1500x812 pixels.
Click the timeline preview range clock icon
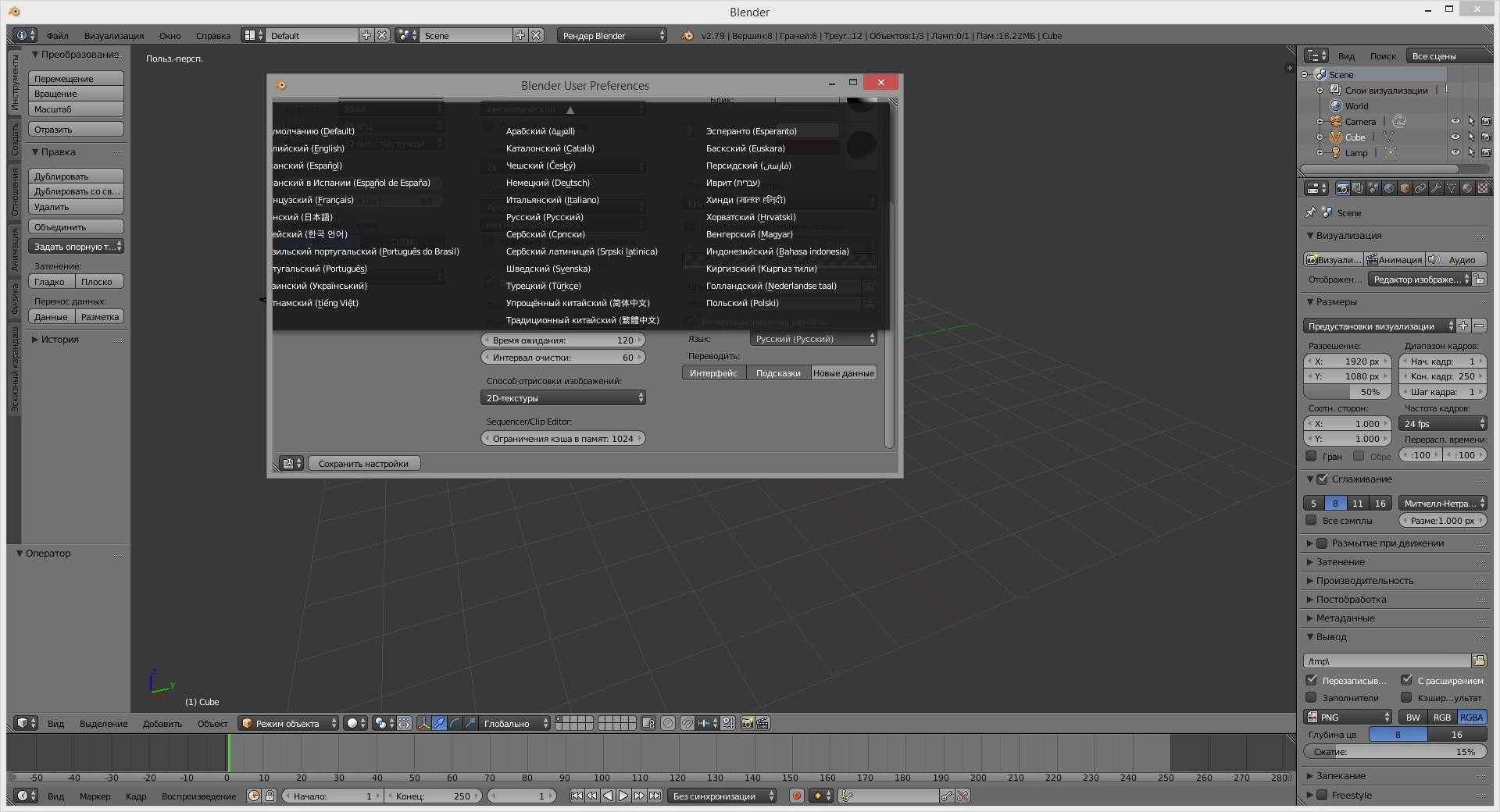pos(254,796)
